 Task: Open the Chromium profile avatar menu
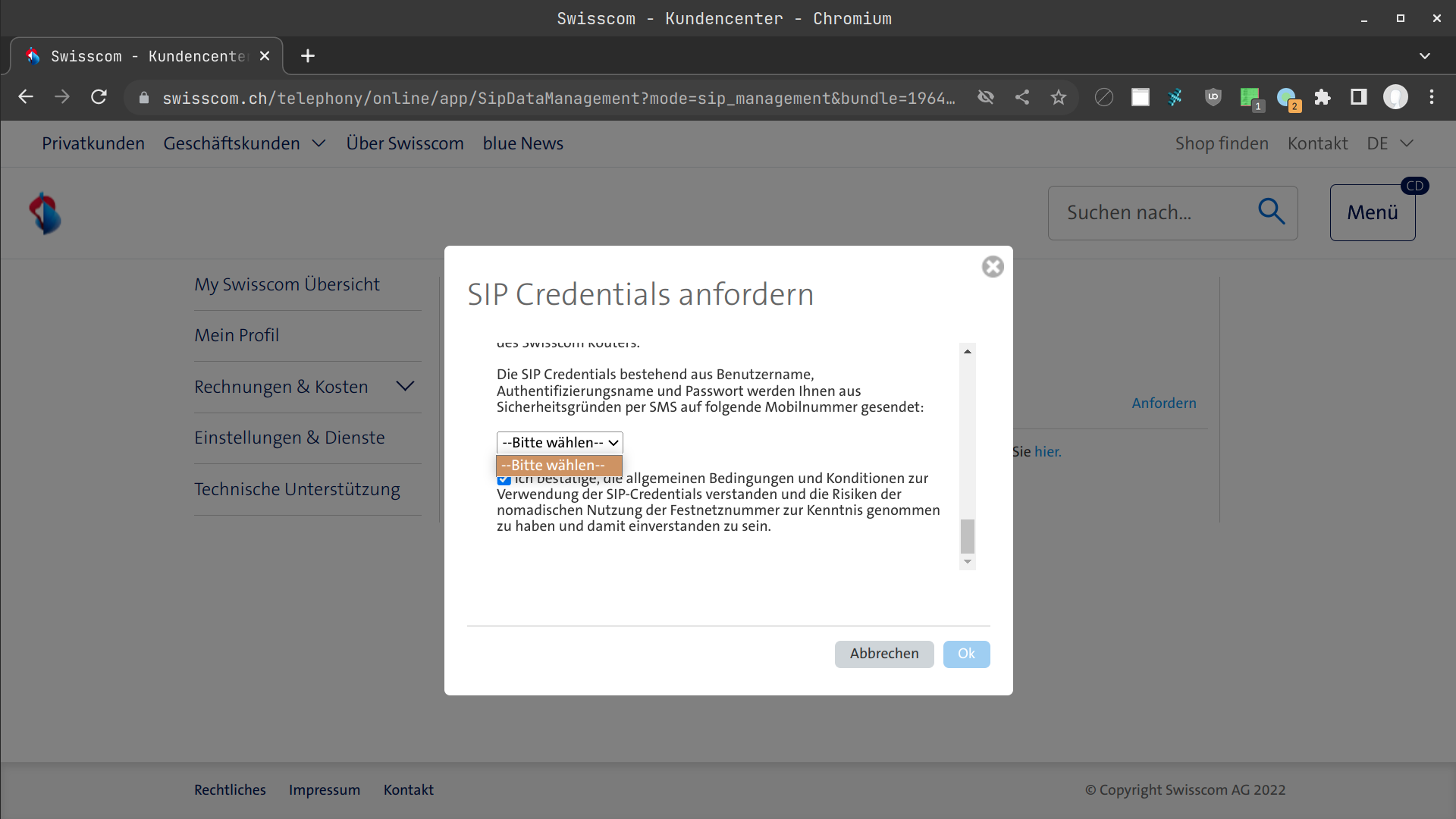pyautogui.click(x=1395, y=97)
